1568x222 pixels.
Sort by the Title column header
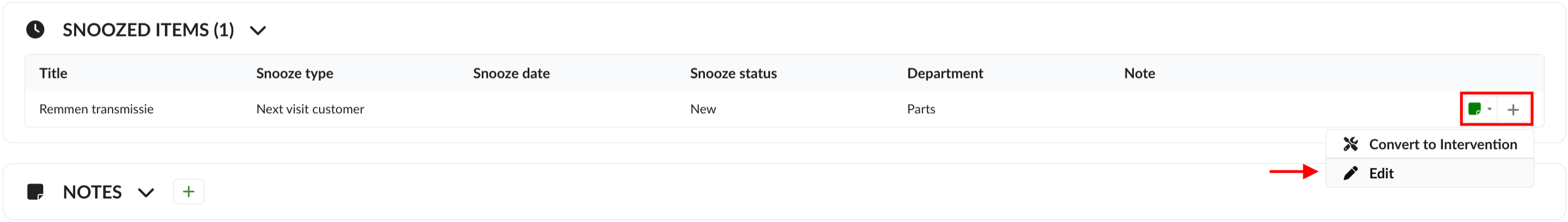54,73
